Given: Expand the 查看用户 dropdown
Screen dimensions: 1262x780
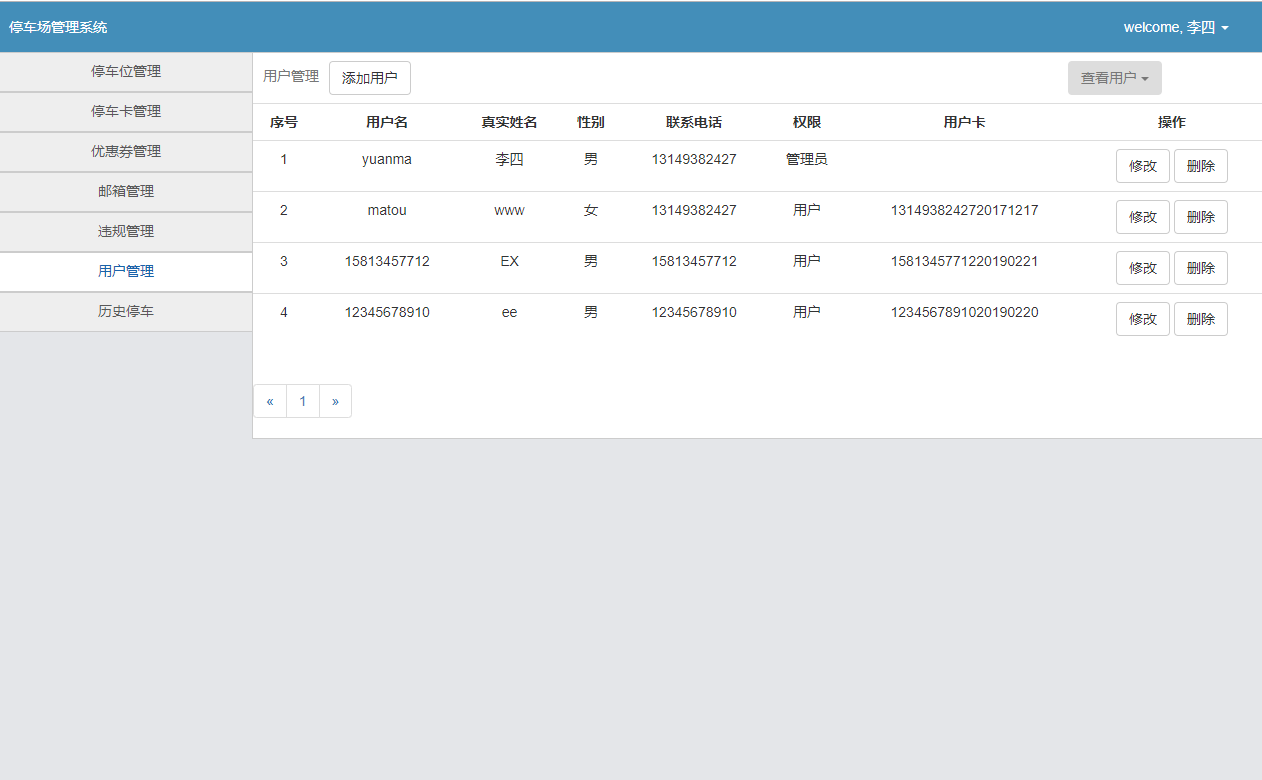Looking at the screenshot, I should pyautogui.click(x=1114, y=78).
